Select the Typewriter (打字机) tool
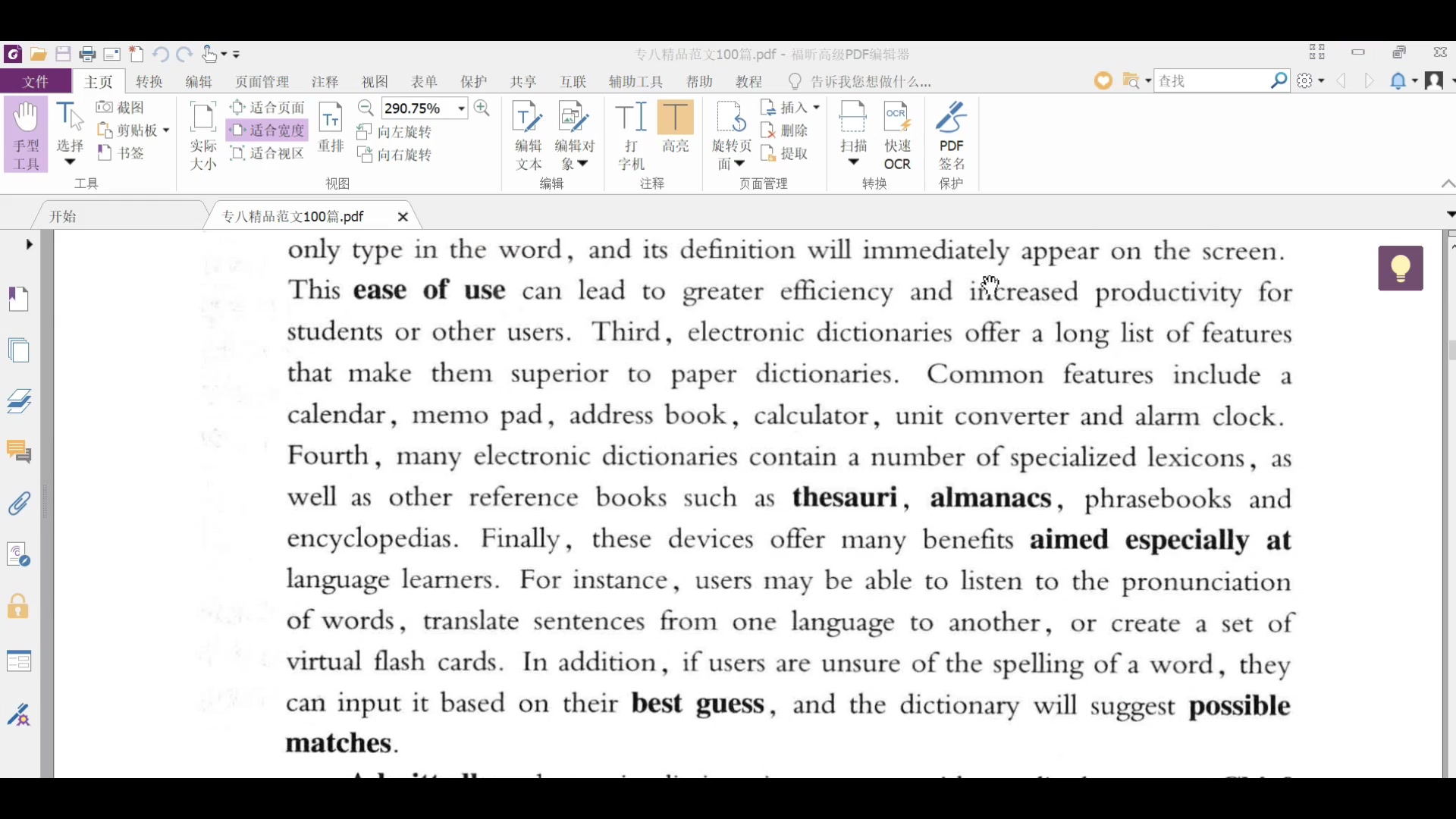The width and height of the screenshot is (1456, 819). 631,135
